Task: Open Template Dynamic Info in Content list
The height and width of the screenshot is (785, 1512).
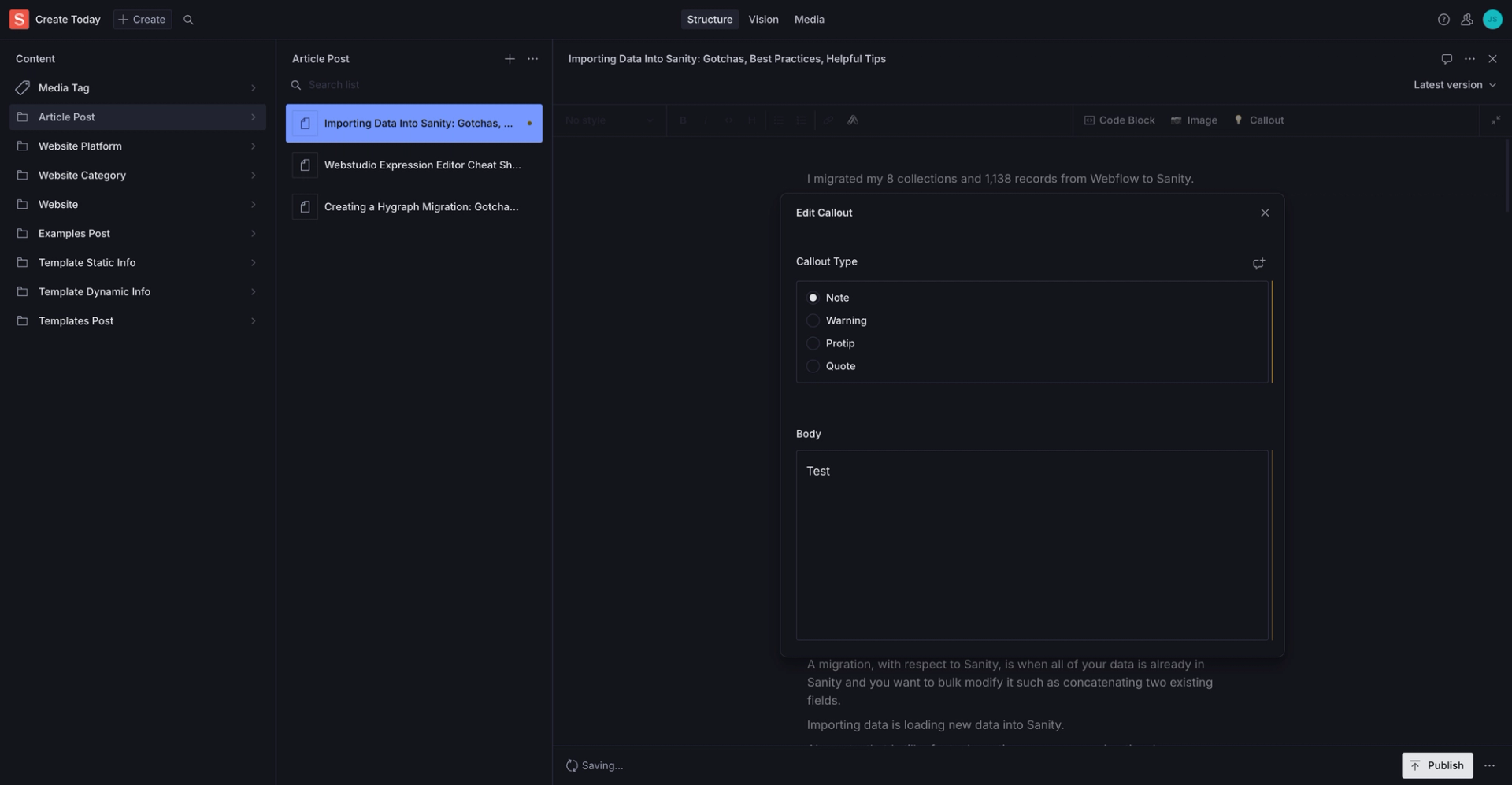Action: 138,292
